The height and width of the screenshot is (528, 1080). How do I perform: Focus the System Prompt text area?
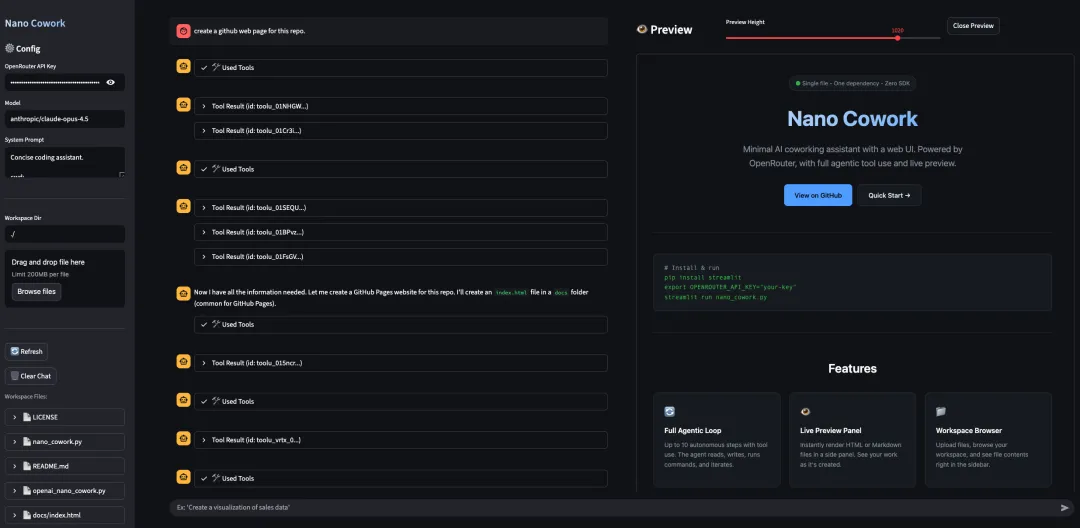(x=65, y=162)
